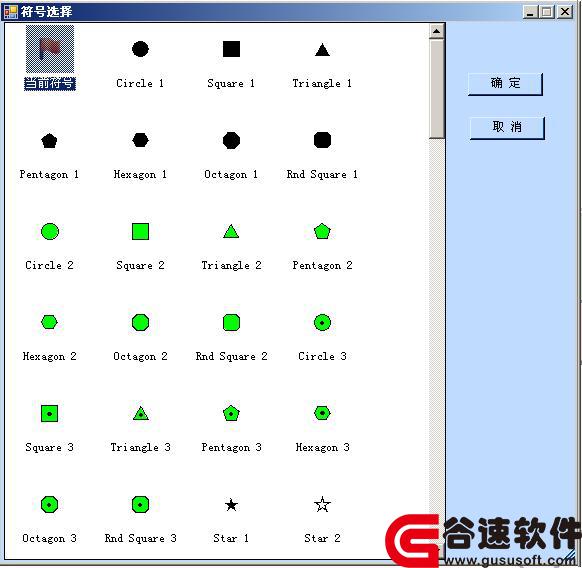Screen dimensions: 582x568
Task: Click the "Square 1" label text
Action: click(231, 83)
